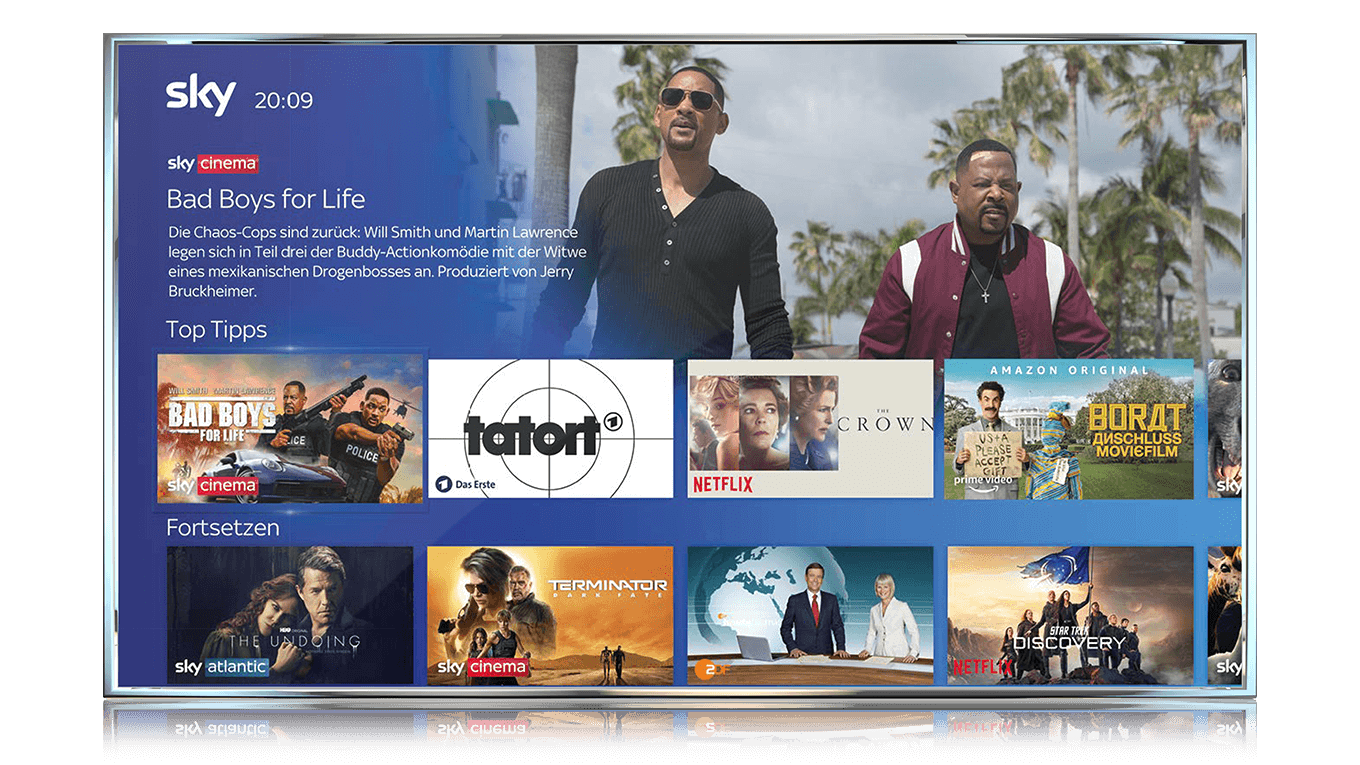This screenshot has height=765, width=1360.
Task: Click the Netflix logo on The Crown tile
Action: [723, 483]
